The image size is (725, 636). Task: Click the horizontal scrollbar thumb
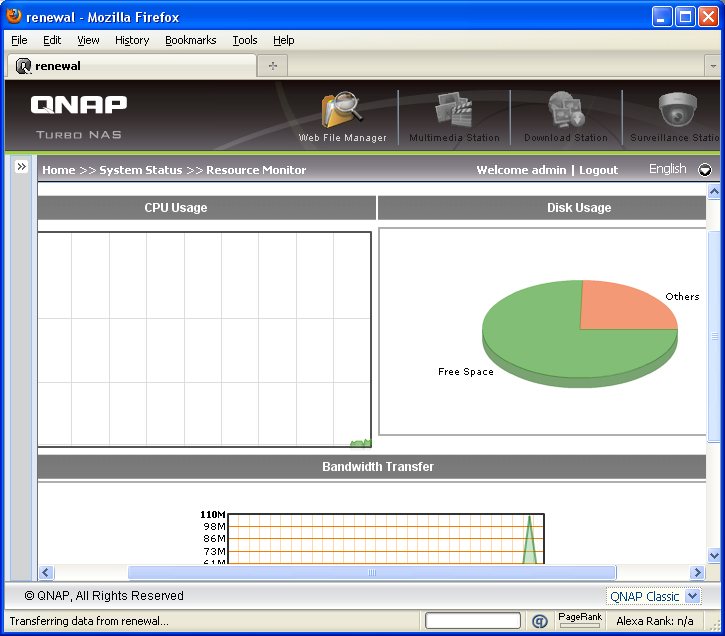tap(371, 573)
